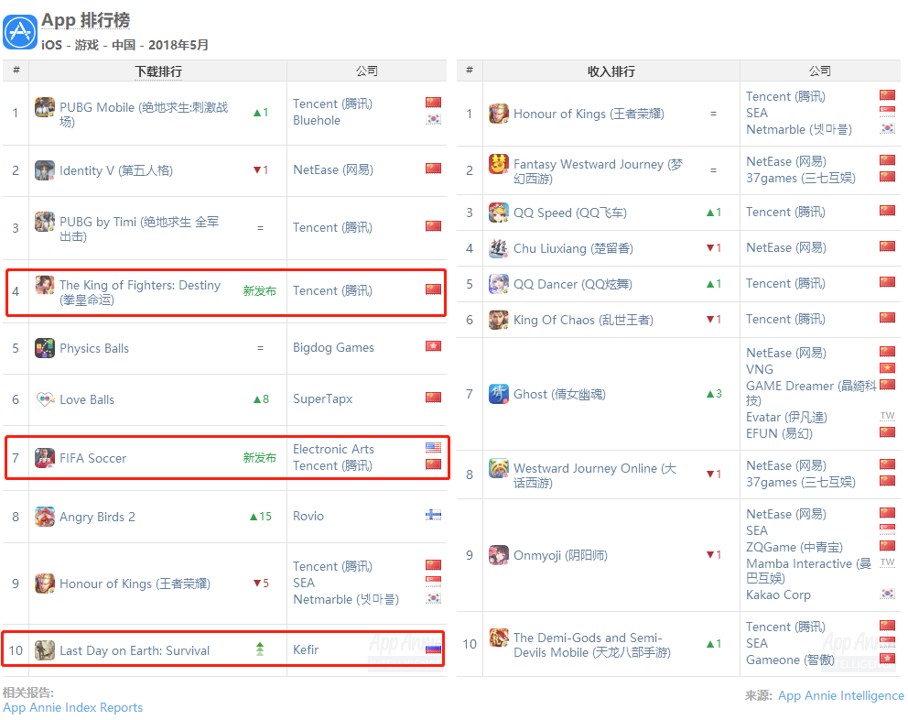The image size is (908, 720).
Task: Click the Demi-Gods and Semi-Devils Mobile icon
Action: 499,638
